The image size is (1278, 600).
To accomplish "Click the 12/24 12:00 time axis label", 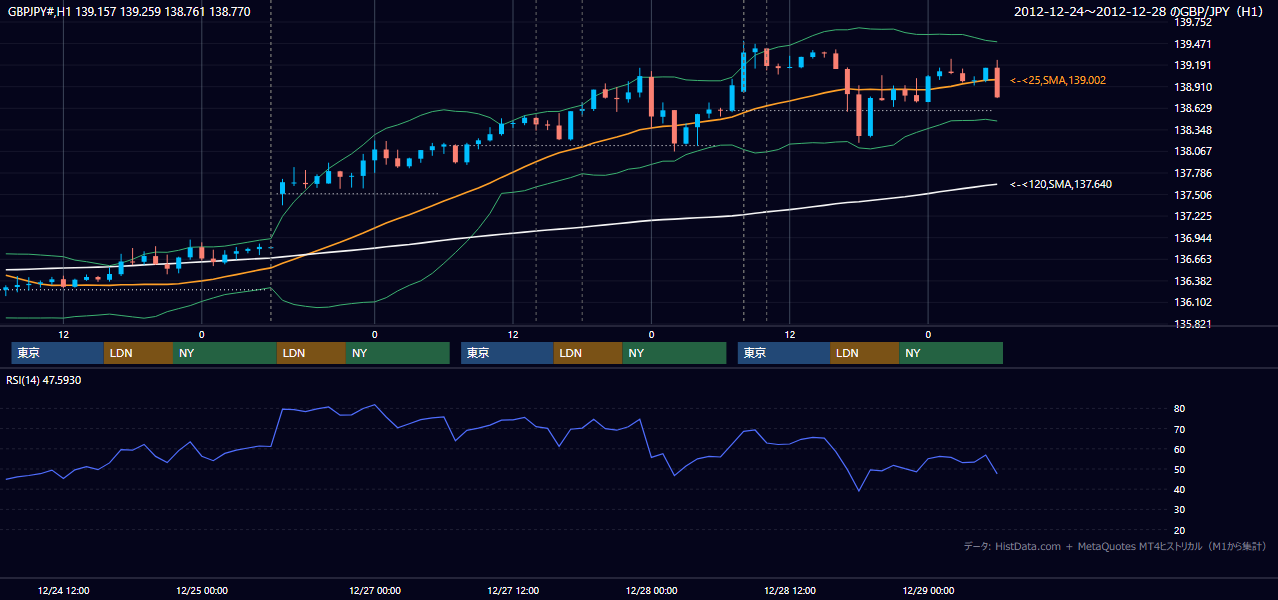I will pos(64,590).
